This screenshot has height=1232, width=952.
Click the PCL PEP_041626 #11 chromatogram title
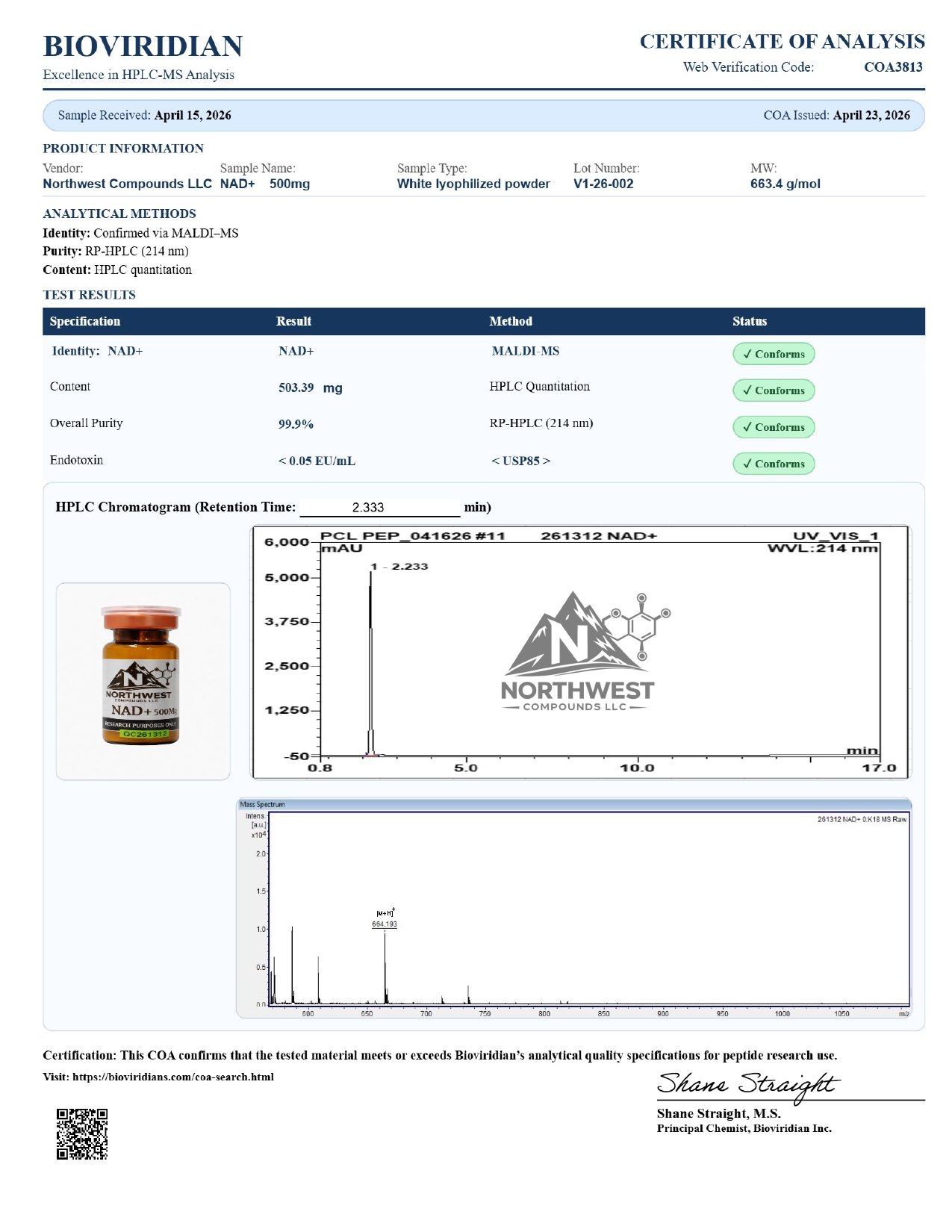click(413, 536)
